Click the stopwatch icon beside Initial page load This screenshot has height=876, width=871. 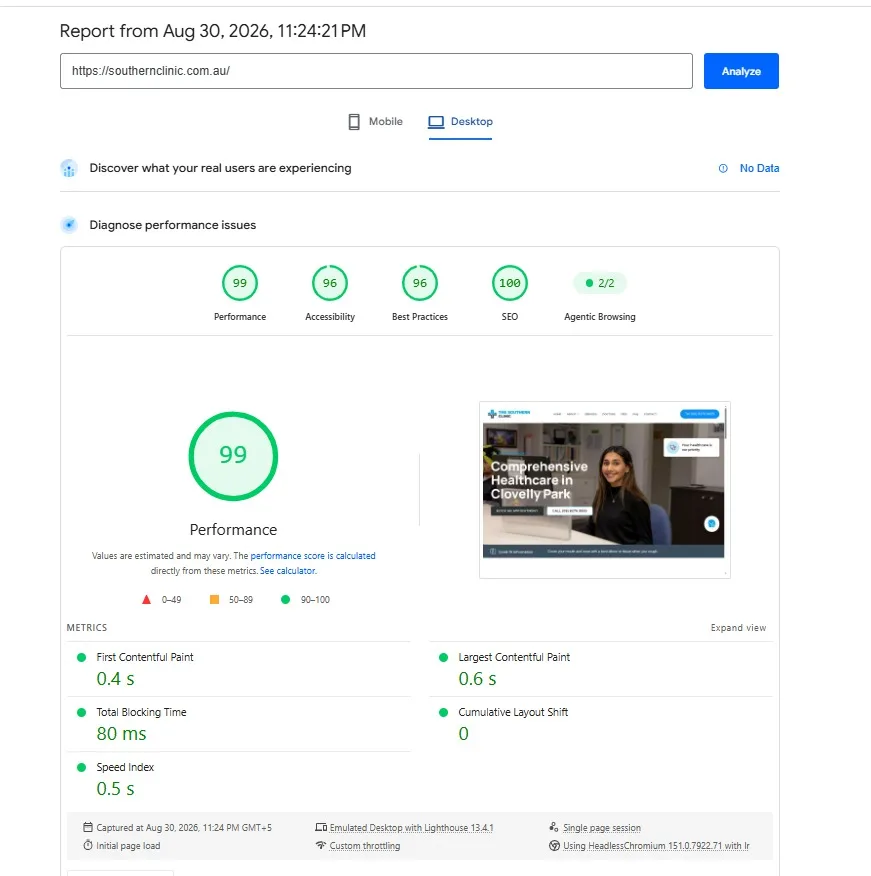(x=88, y=845)
